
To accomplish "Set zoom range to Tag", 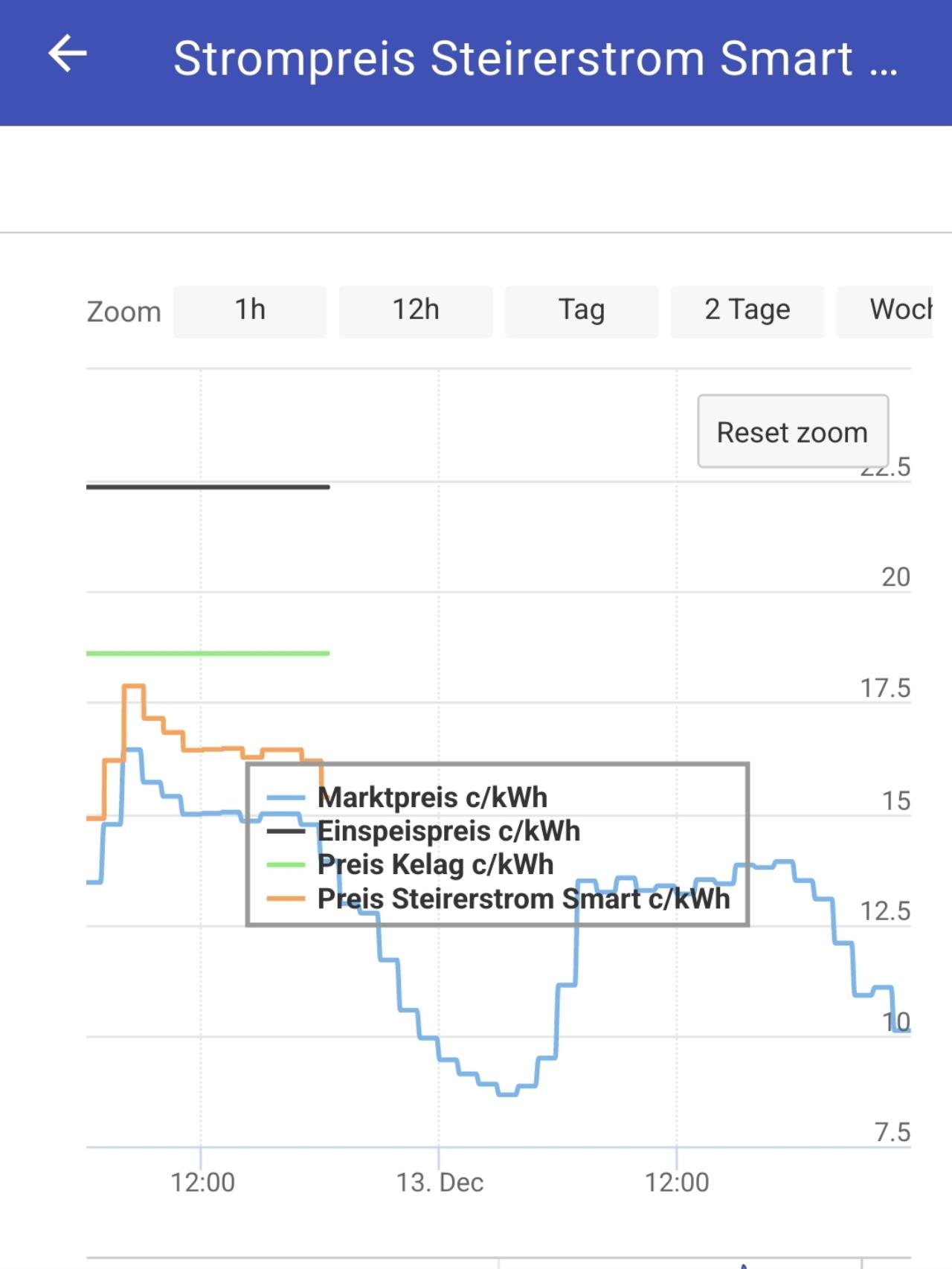I will [582, 311].
